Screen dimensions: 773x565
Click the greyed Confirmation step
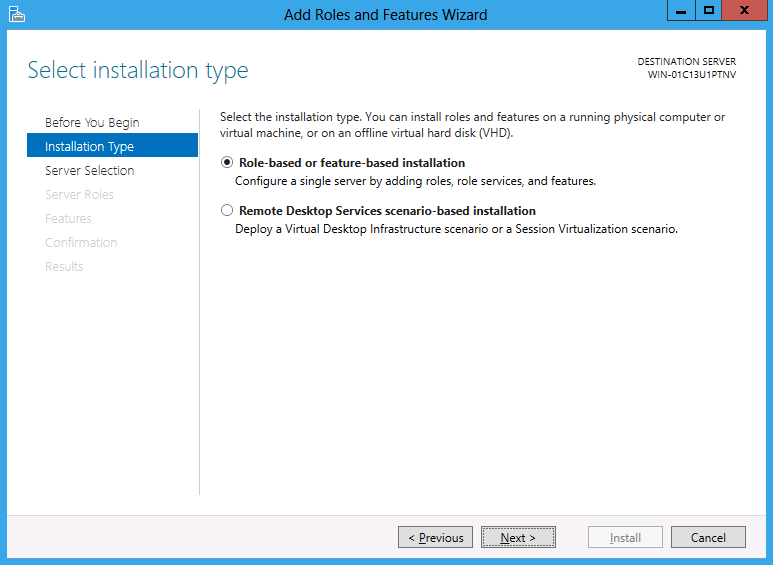pos(81,243)
